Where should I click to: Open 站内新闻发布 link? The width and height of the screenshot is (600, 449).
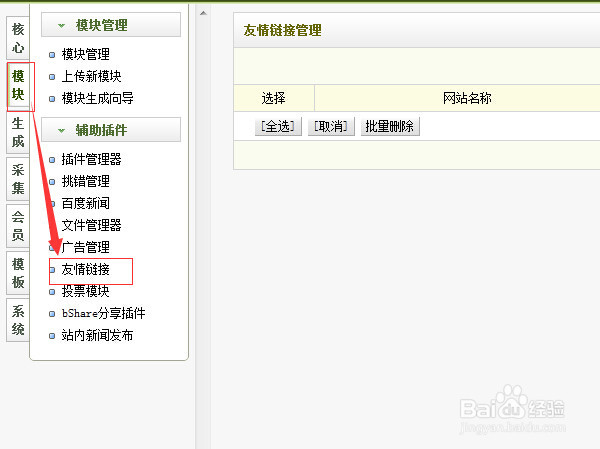[x=98, y=335]
